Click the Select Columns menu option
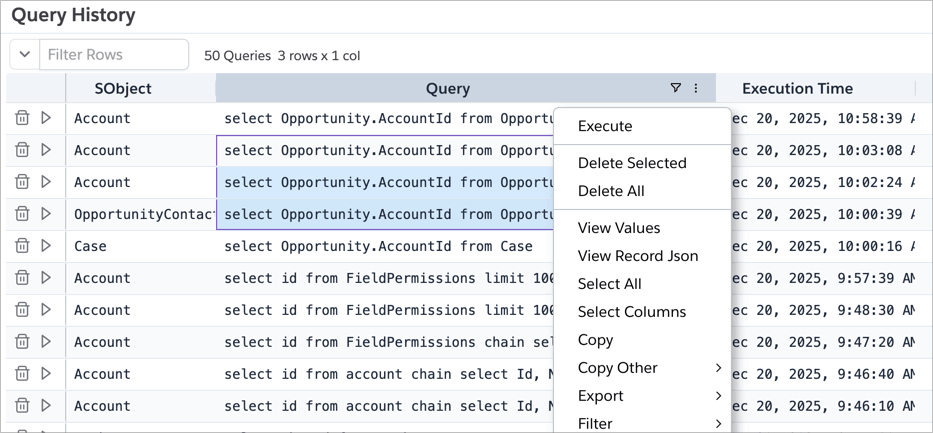The image size is (933, 433). 632,312
